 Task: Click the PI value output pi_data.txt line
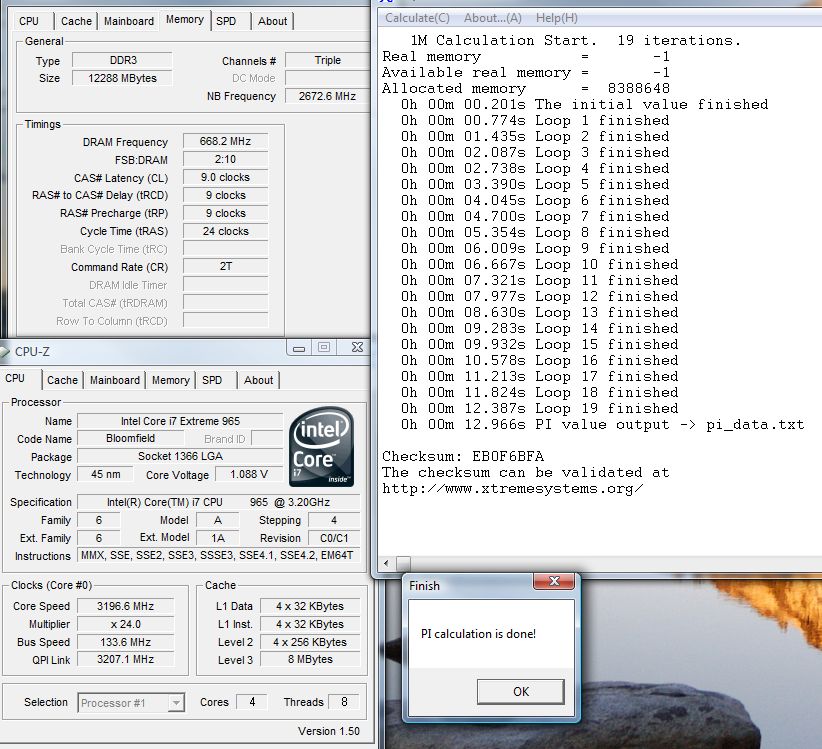602,424
